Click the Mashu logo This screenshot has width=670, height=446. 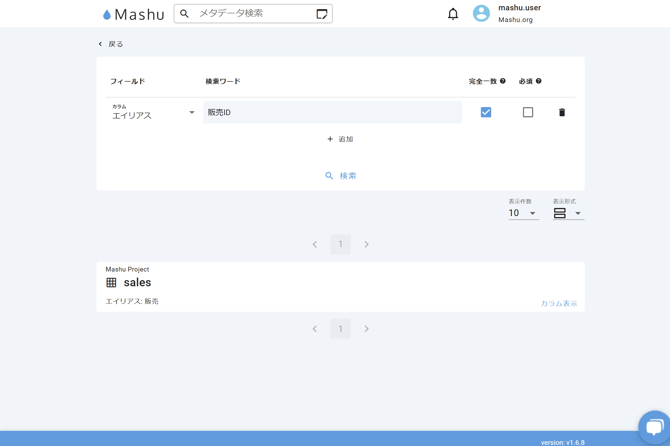tap(133, 14)
